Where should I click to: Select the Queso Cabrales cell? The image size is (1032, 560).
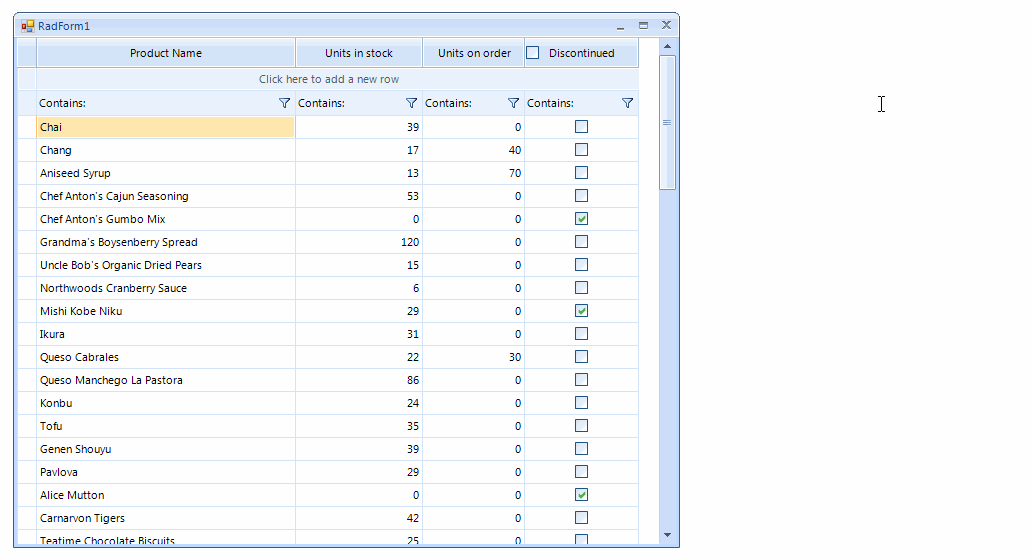pyautogui.click(x=166, y=357)
